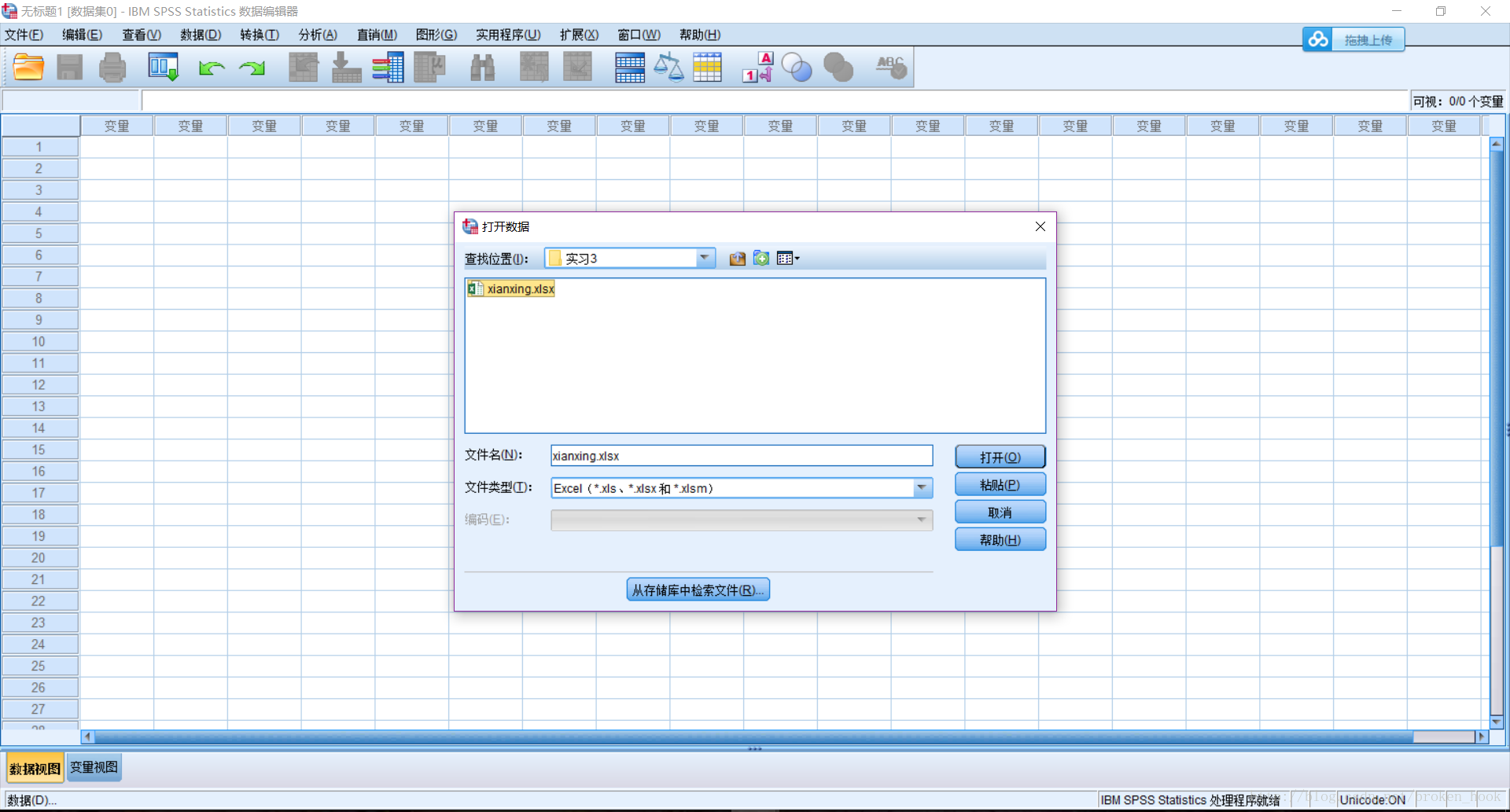
Task: Click the cloud upload icon at top right
Action: 1318,39
